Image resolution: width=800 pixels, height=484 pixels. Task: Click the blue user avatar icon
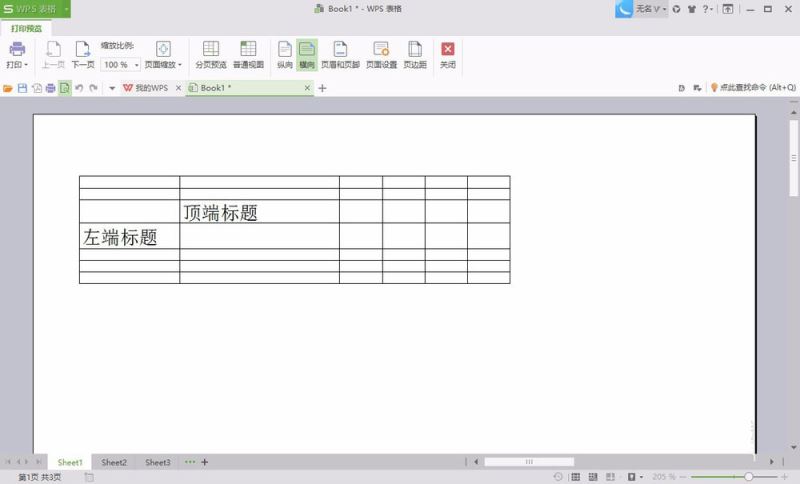click(624, 9)
